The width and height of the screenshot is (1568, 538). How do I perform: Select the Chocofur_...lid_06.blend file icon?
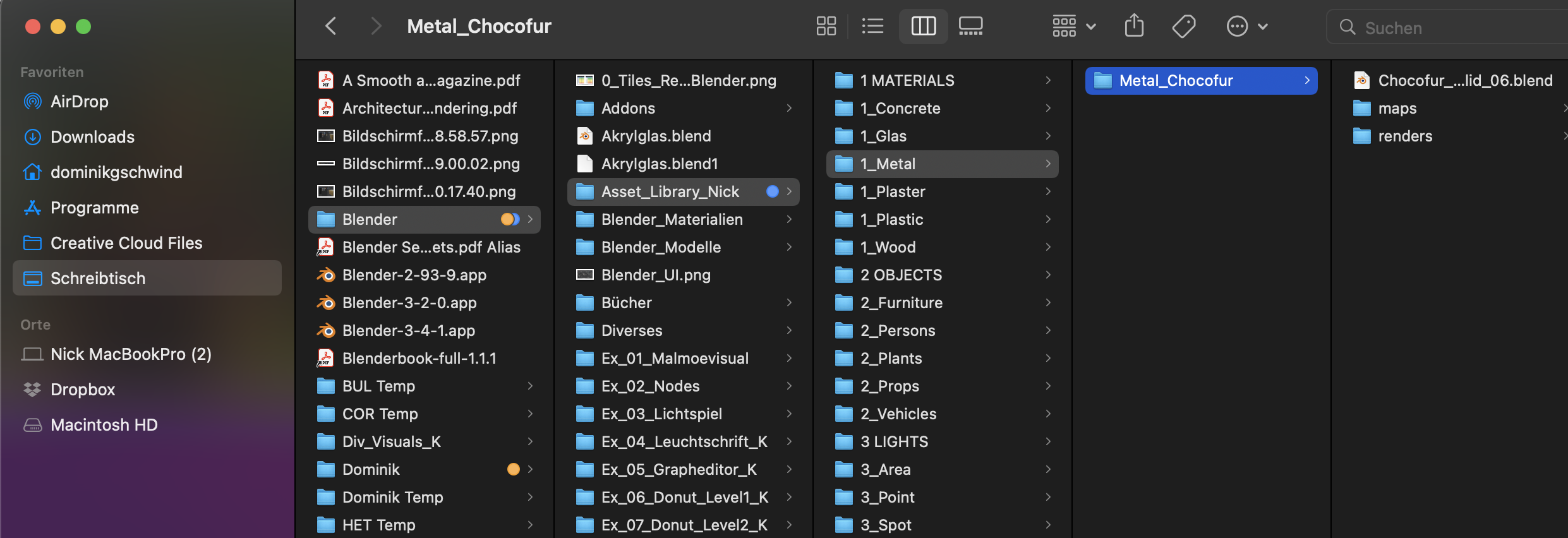1362,80
